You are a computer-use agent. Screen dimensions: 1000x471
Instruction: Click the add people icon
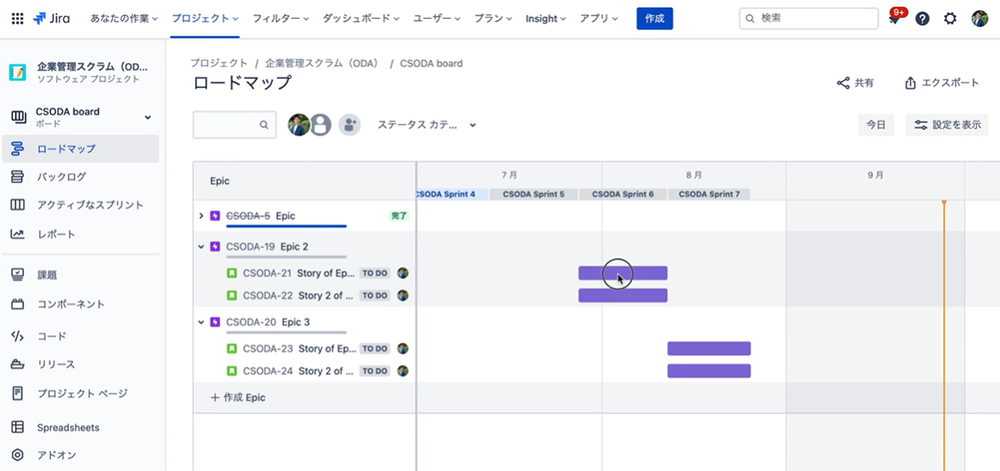tap(349, 125)
